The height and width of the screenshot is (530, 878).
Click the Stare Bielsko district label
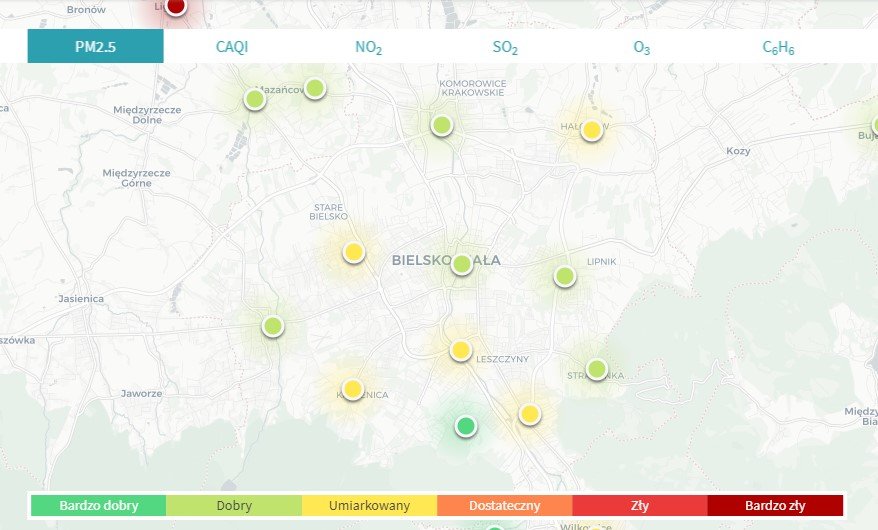click(x=329, y=212)
